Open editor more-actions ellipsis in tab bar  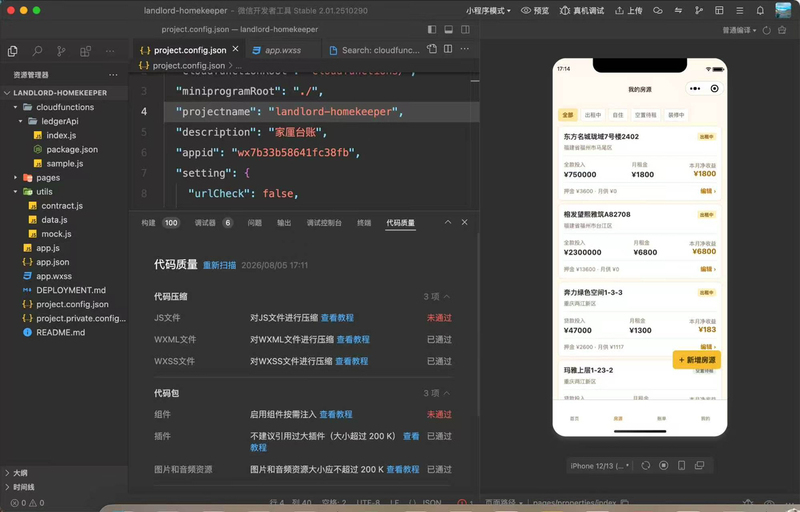coord(464,49)
